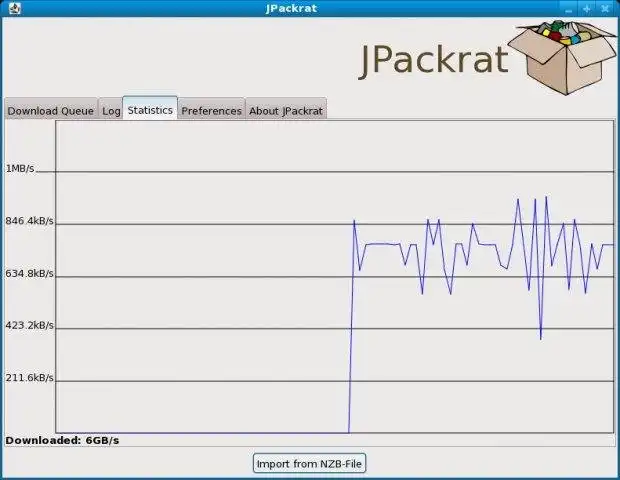
Task: Click the 1MB/s axis label
Action: tap(20, 169)
